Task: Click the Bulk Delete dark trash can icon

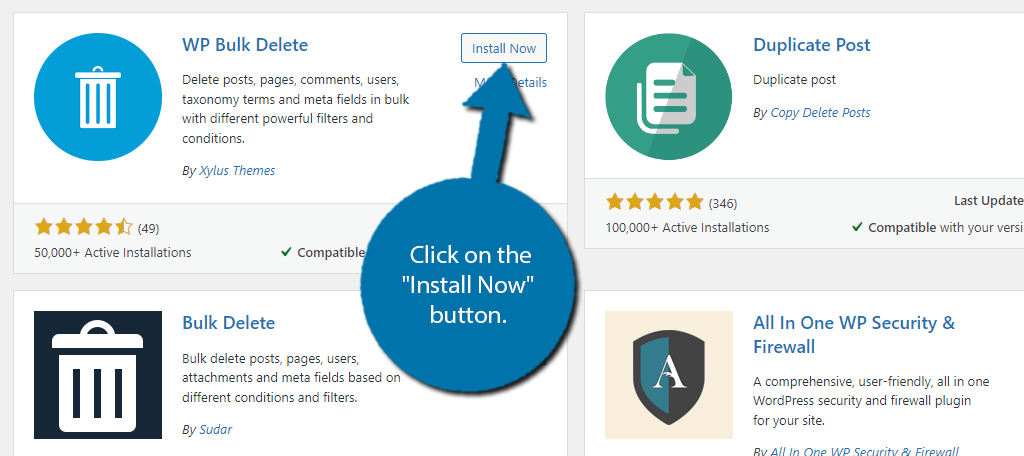Action: coord(98,375)
